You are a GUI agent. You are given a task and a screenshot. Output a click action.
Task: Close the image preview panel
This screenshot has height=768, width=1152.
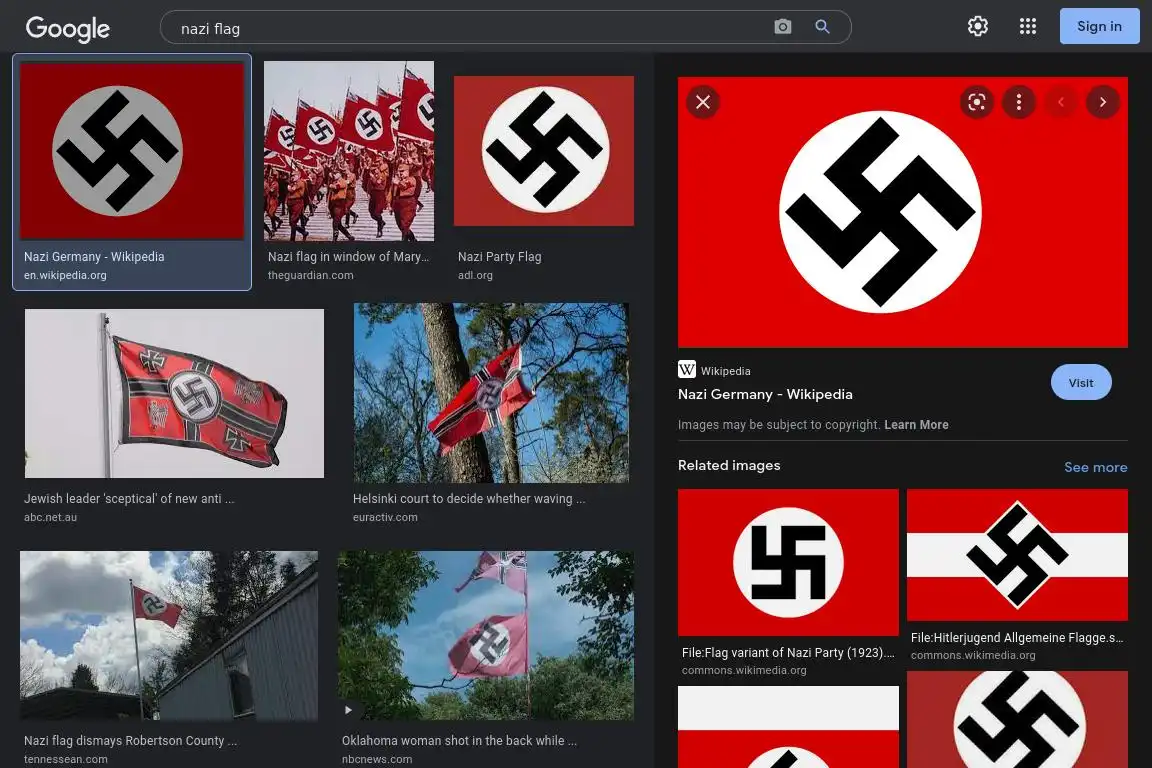(702, 102)
